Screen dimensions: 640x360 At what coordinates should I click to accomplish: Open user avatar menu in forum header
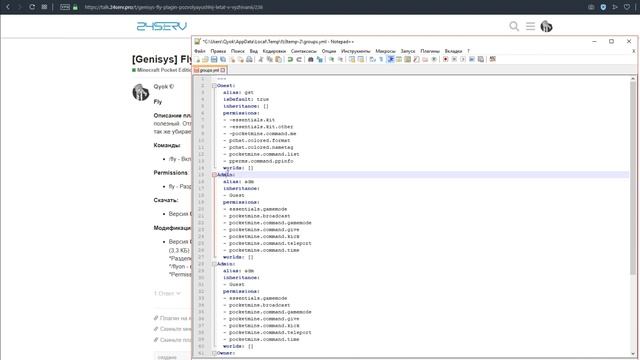[x=546, y=27]
